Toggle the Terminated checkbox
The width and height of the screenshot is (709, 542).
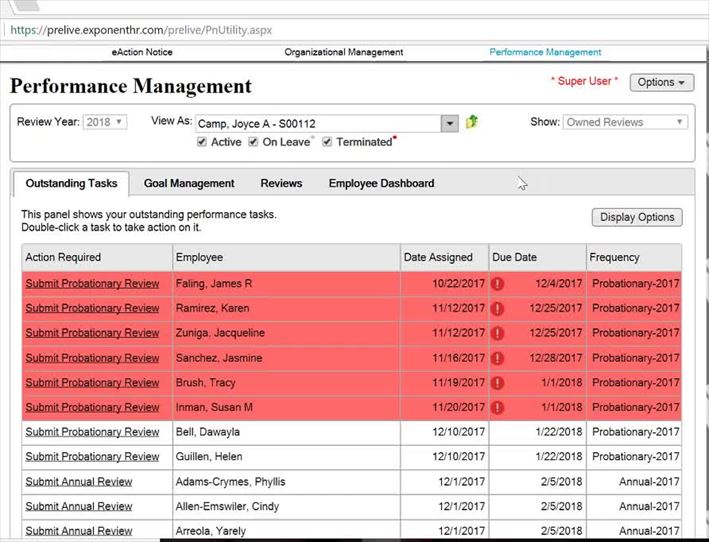[x=327, y=142]
